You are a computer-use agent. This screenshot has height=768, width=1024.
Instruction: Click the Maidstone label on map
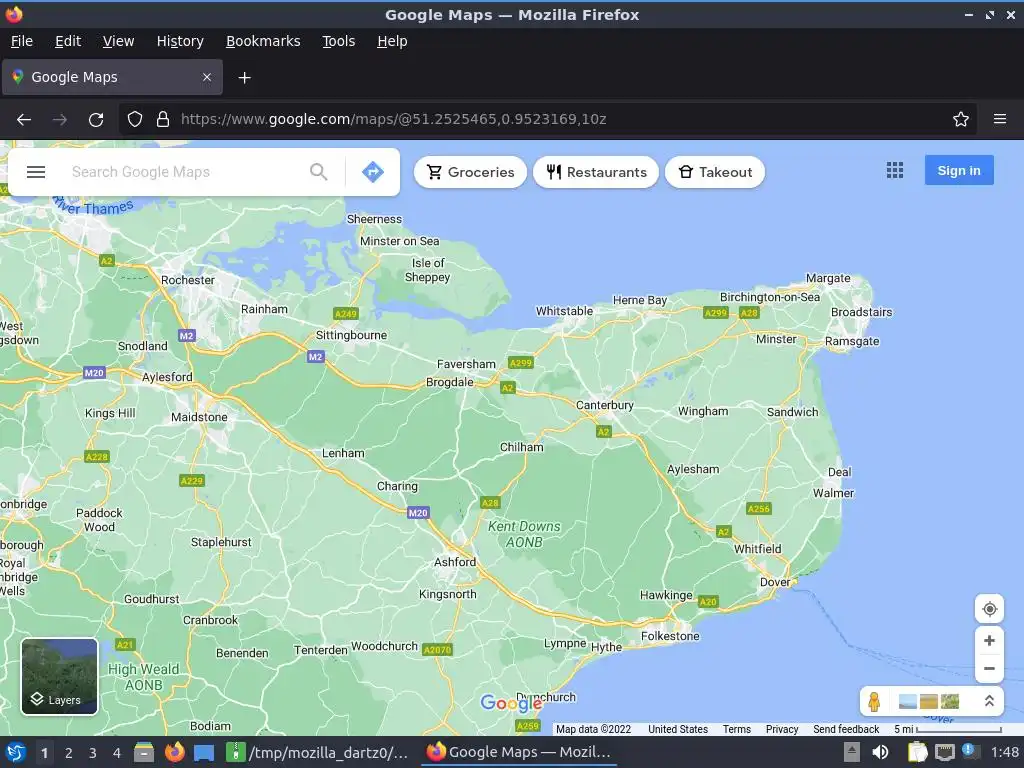point(199,417)
